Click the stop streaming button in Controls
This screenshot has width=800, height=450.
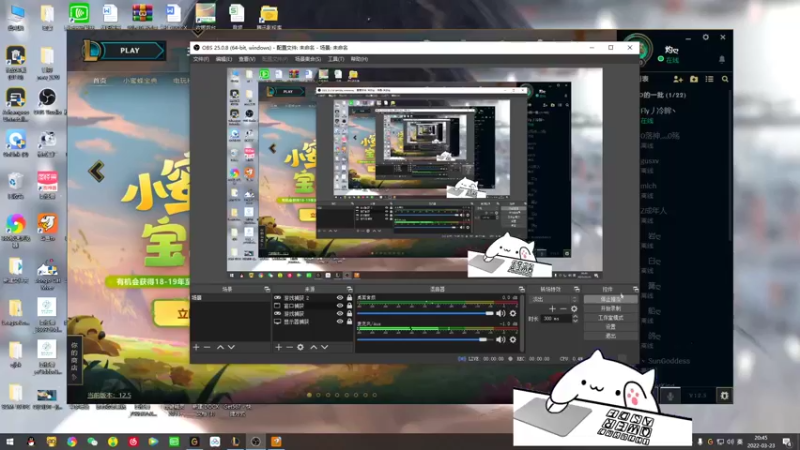(x=611, y=299)
